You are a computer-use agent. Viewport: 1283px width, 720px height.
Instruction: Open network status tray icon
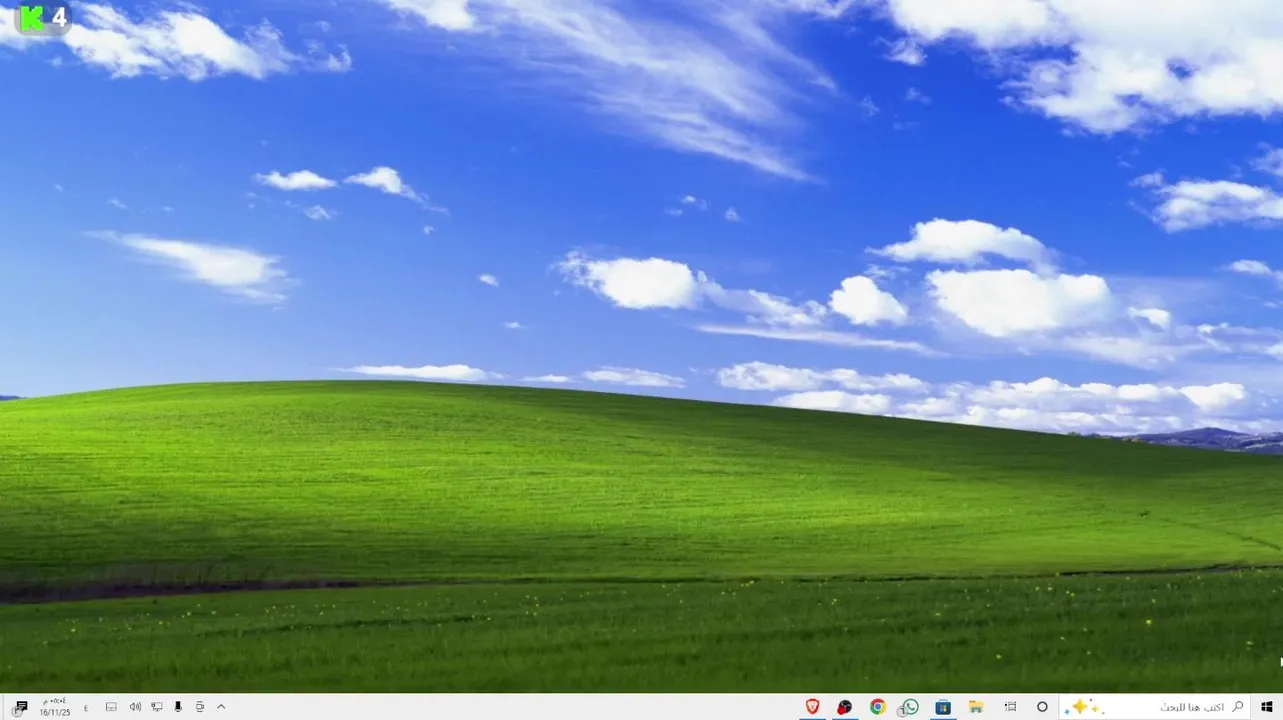click(156, 707)
